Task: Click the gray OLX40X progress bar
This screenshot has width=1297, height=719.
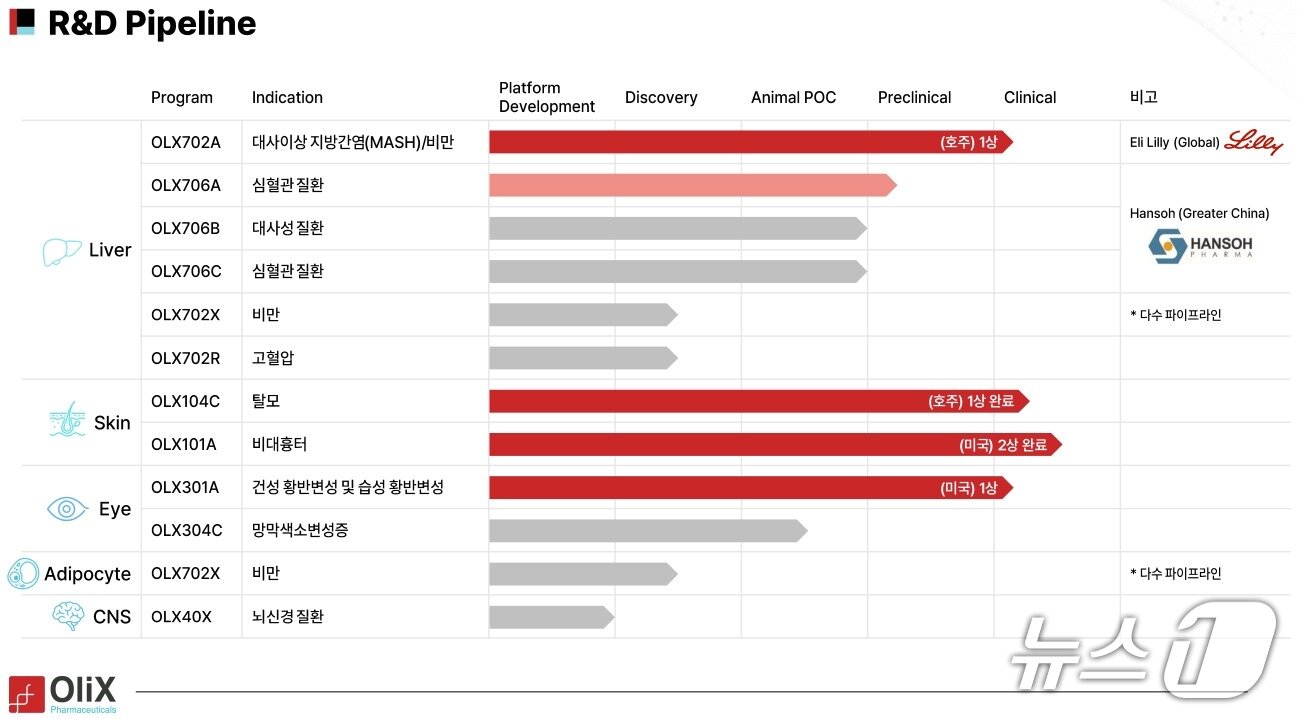Action: pyautogui.click(x=550, y=617)
